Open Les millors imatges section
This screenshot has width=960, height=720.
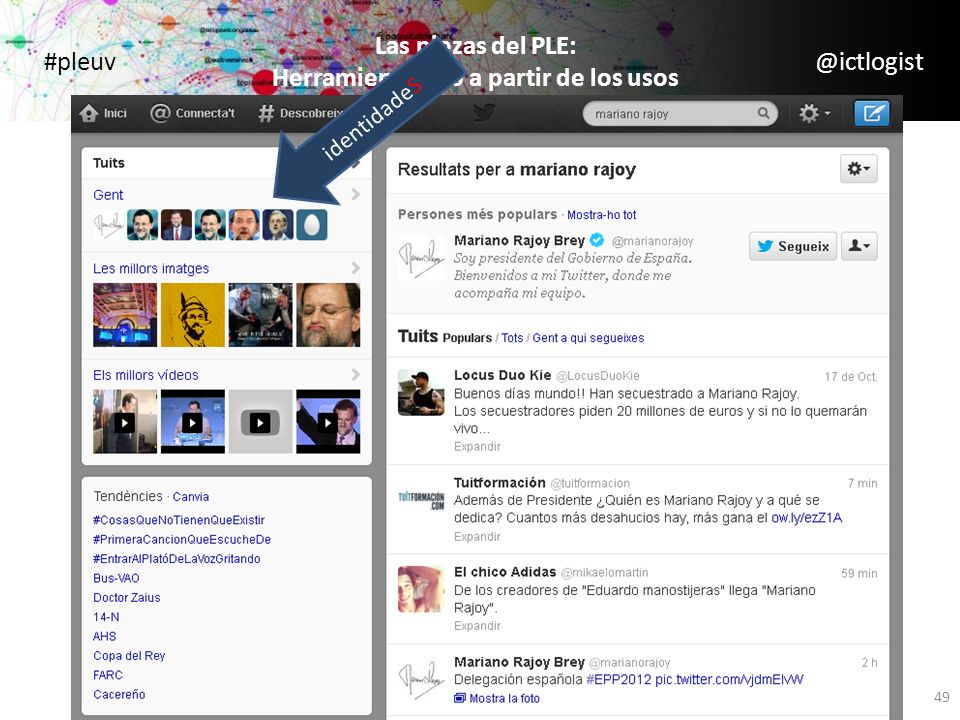(151, 268)
